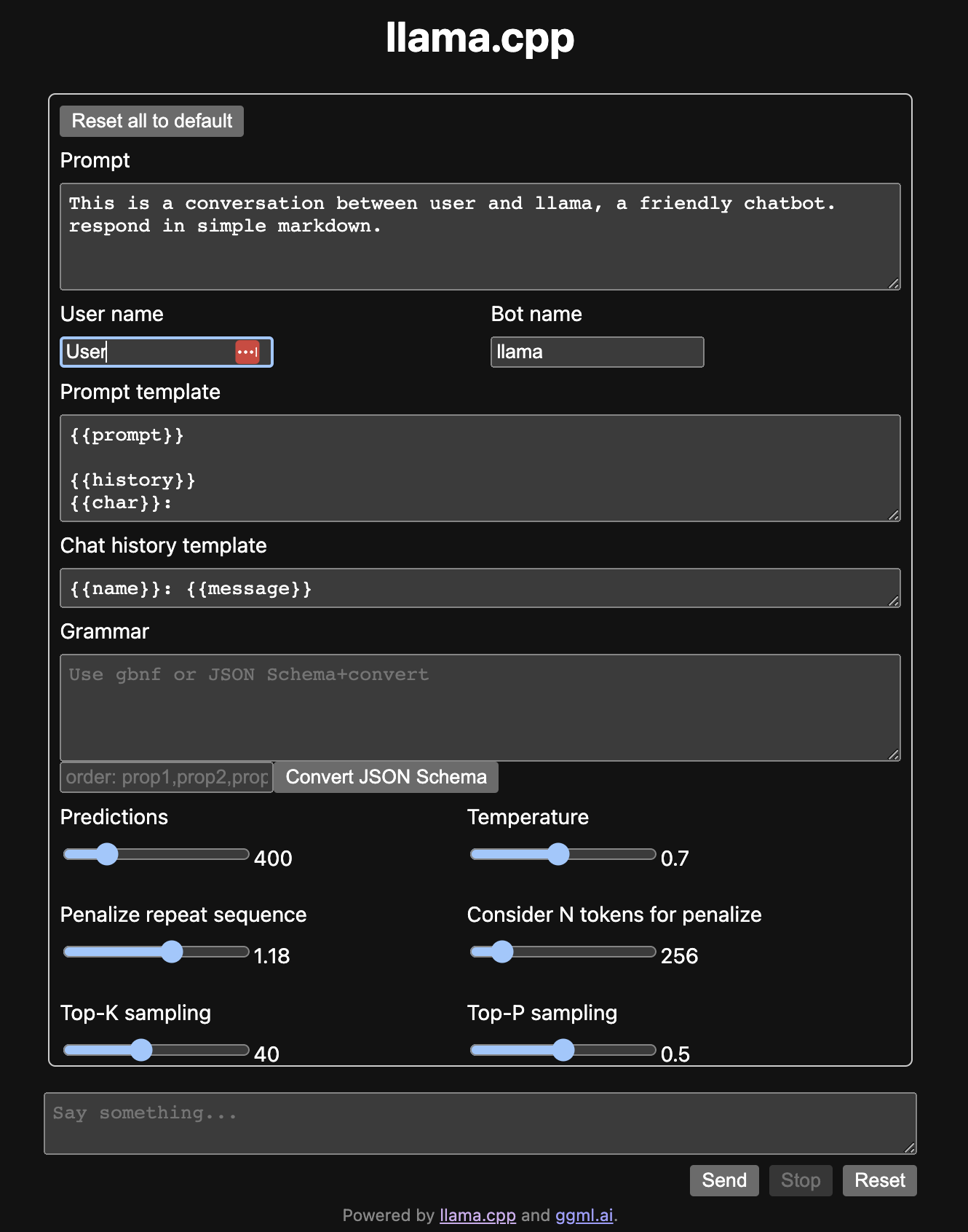The image size is (968, 1232).
Task: Click the Top-K sampling label
Action: [135, 1013]
